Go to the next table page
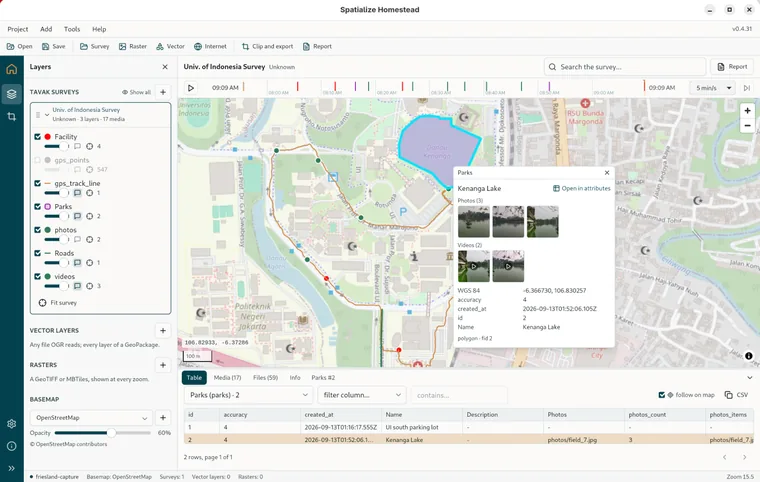Viewport: 760px width, 482px height. point(744,457)
